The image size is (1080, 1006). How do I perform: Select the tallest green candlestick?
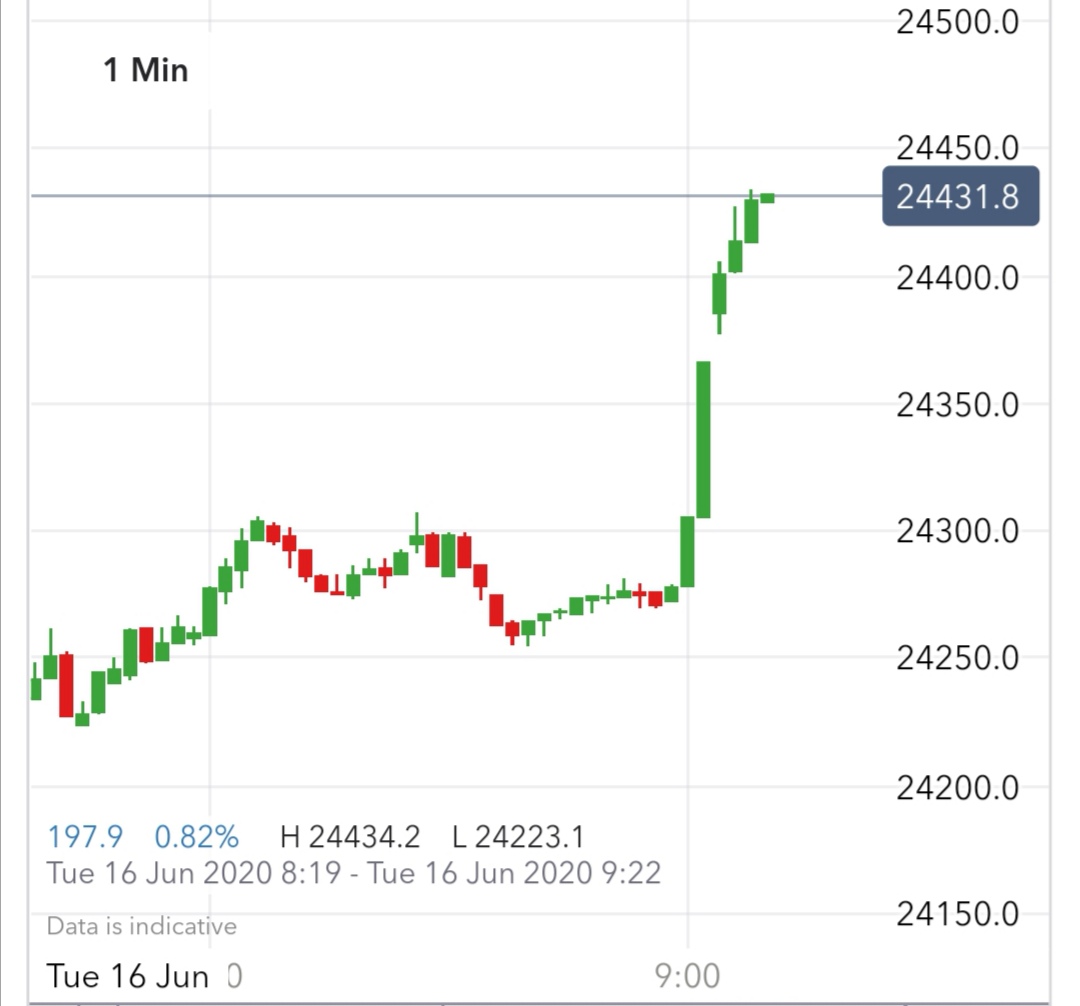(x=703, y=439)
